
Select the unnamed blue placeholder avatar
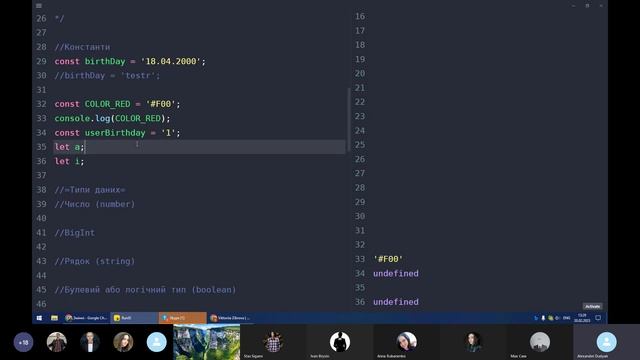157,342
